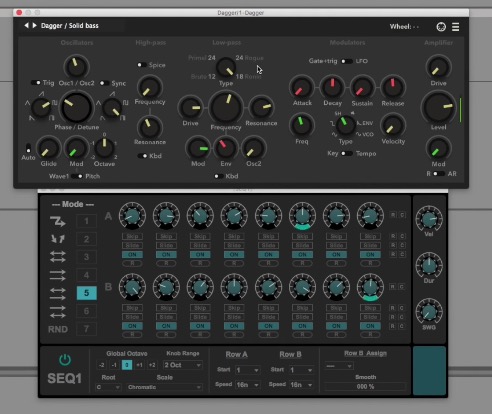492x414 pixels.
Task: Toggle the Spice switch in High-pass
Action: pos(142,65)
